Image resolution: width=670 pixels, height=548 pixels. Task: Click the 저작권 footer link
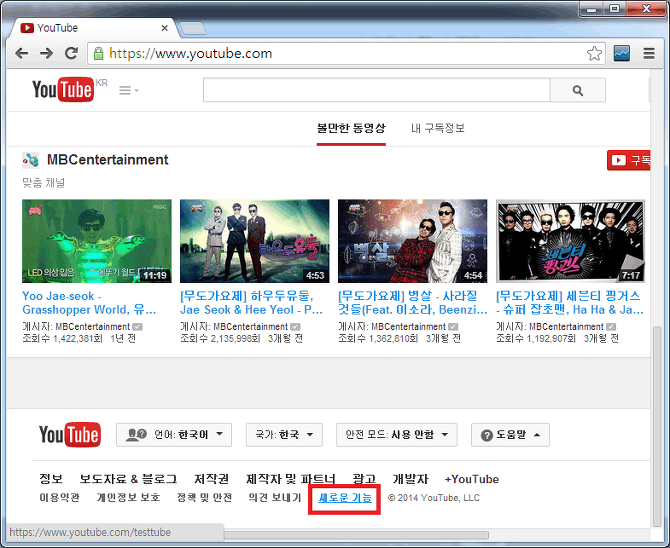click(212, 479)
